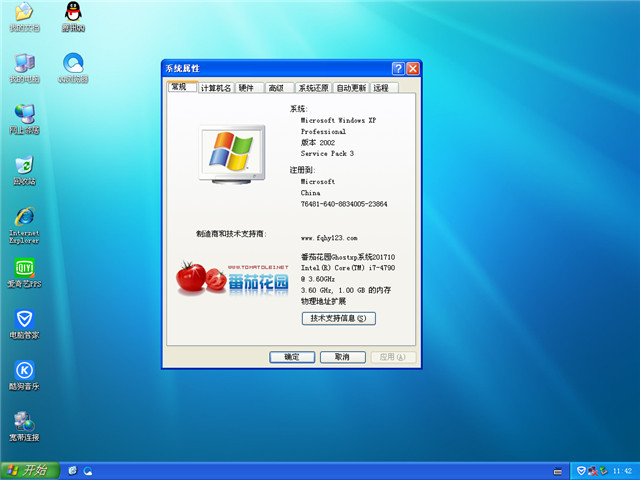Open the Recycle Bin desktop icon

pyautogui.click(x=24, y=171)
